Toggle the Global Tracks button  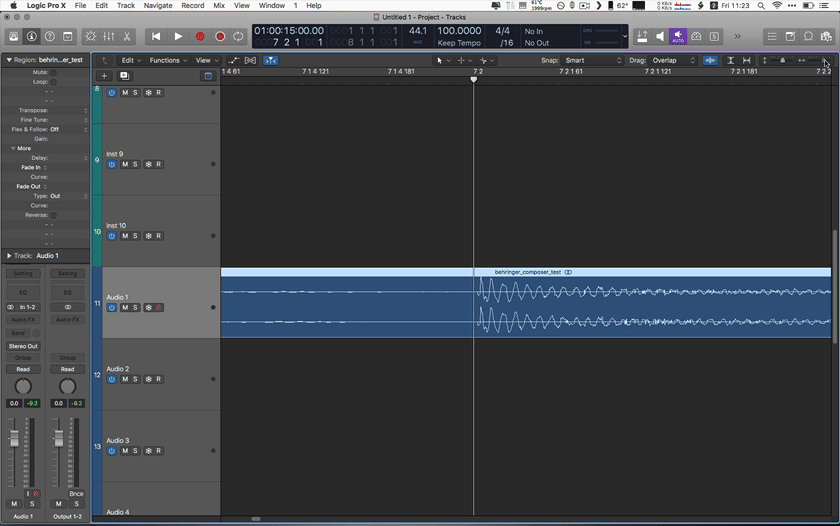(208, 76)
